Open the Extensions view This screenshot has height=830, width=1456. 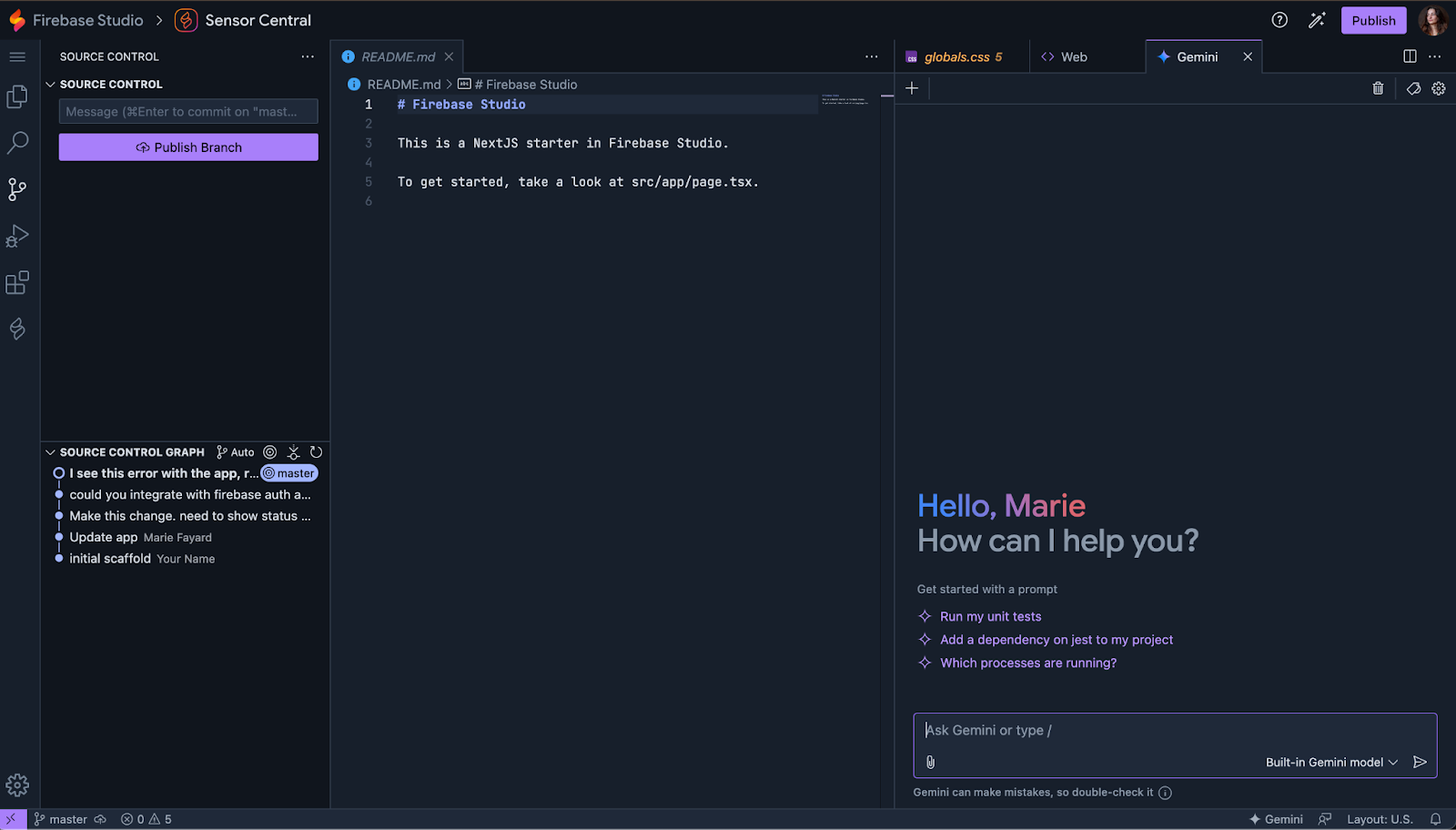[x=17, y=282]
